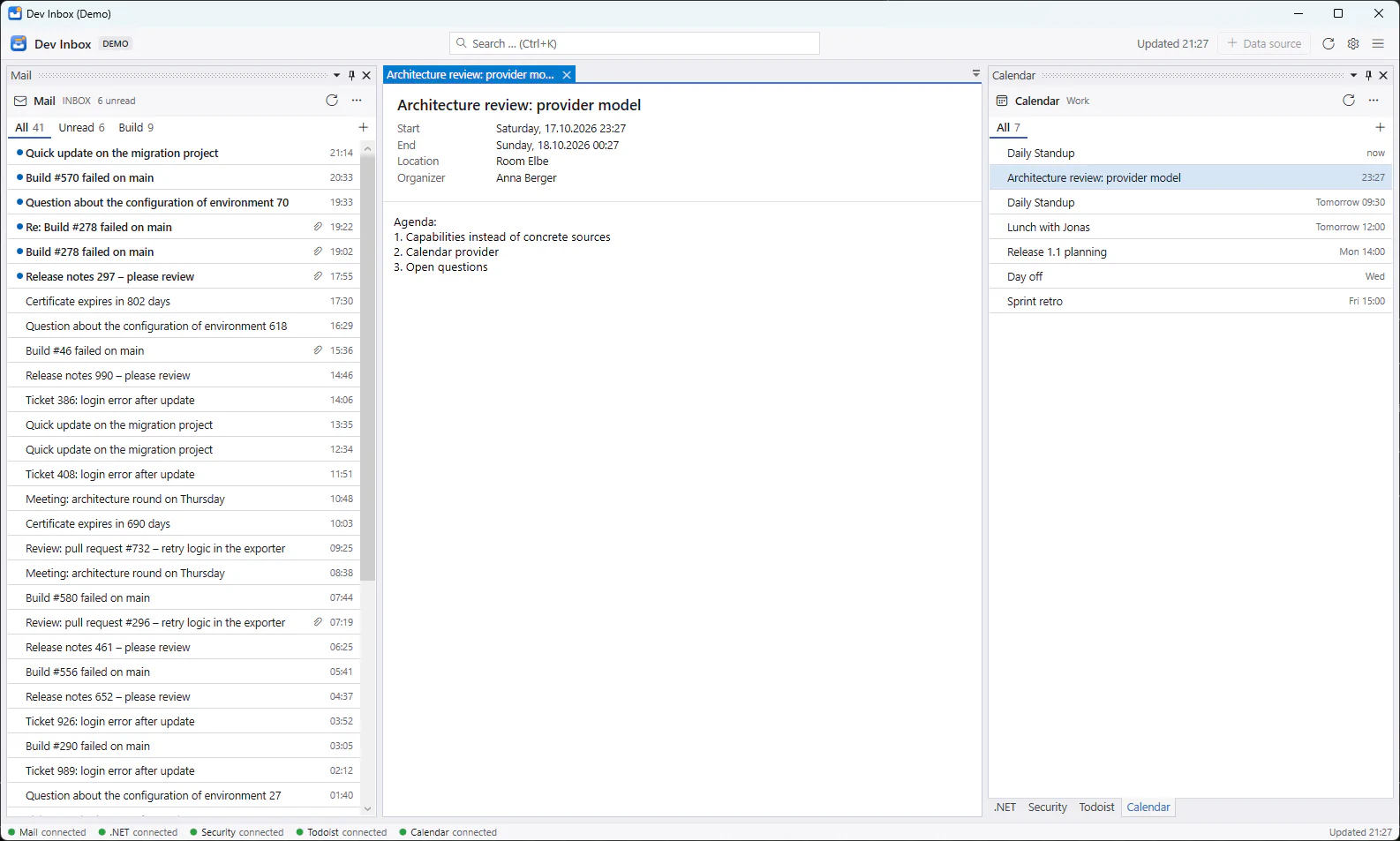Pin the Mail panel

(x=351, y=75)
